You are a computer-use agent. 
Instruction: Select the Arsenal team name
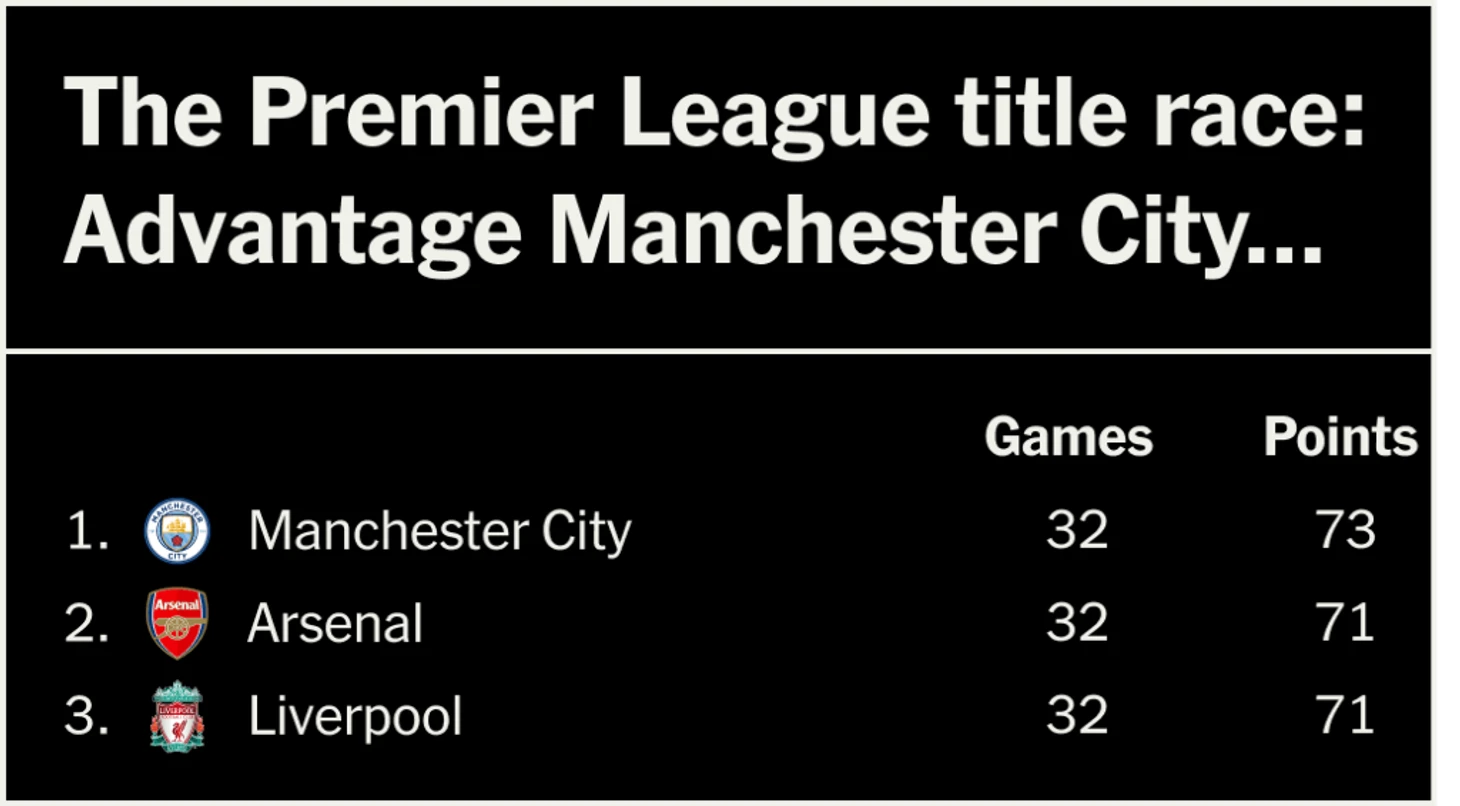(x=335, y=624)
